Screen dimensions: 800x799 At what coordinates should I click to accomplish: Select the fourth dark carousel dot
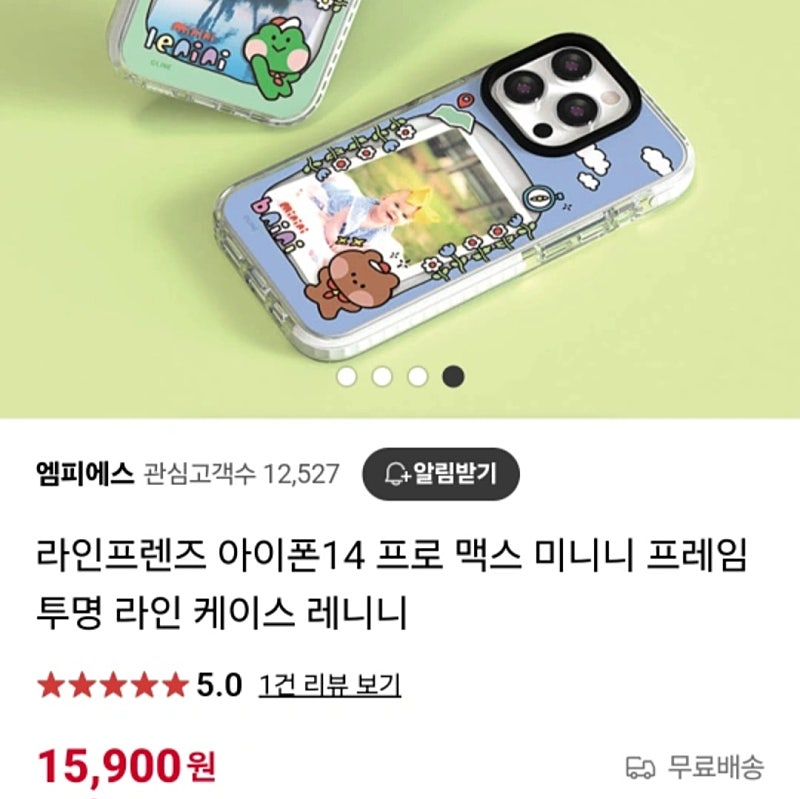[x=453, y=377]
